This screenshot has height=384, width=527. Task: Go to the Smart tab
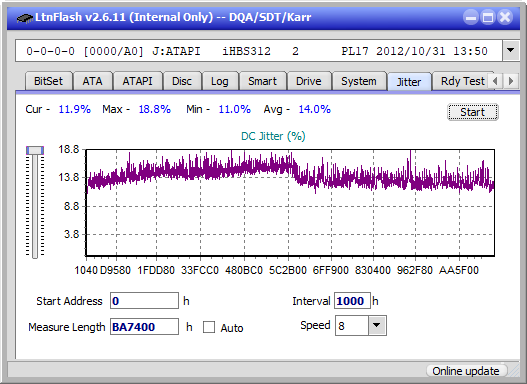pyautogui.click(x=262, y=81)
